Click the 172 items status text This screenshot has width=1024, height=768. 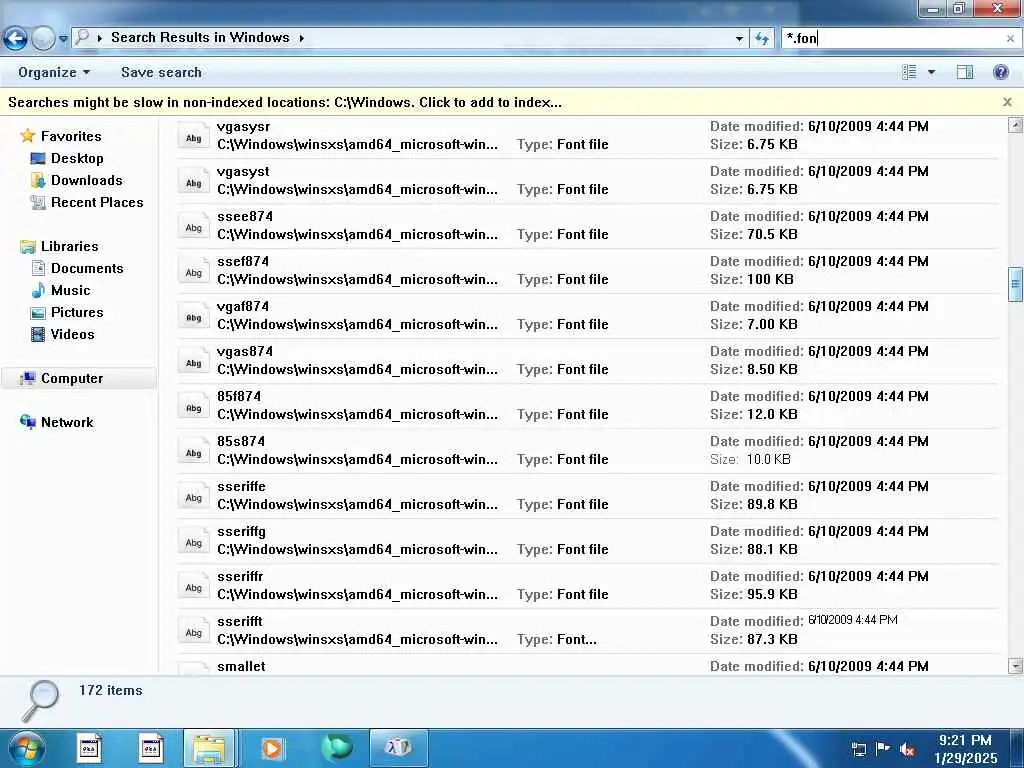pos(110,690)
